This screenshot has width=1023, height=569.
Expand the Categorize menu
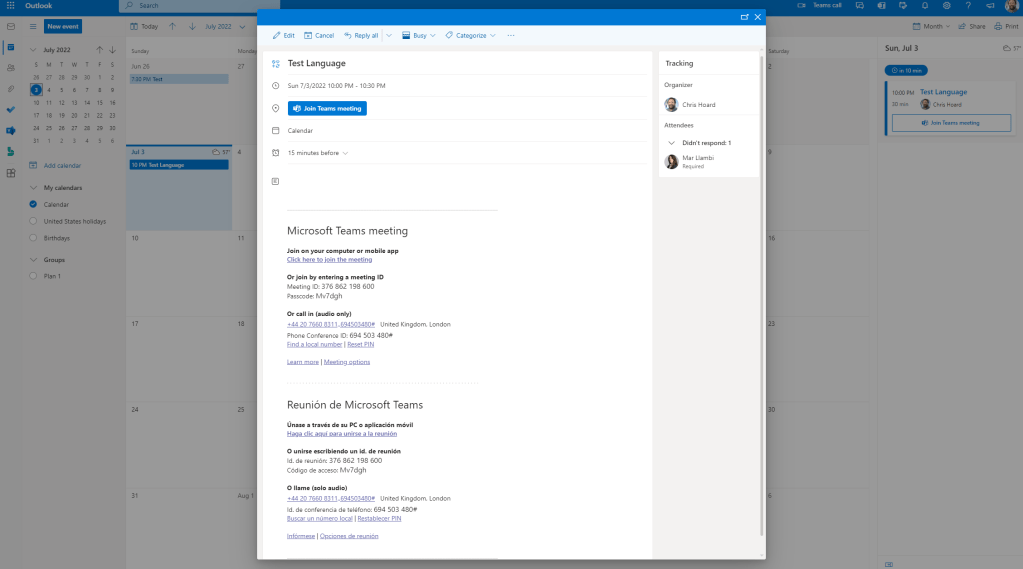[470, 35]
